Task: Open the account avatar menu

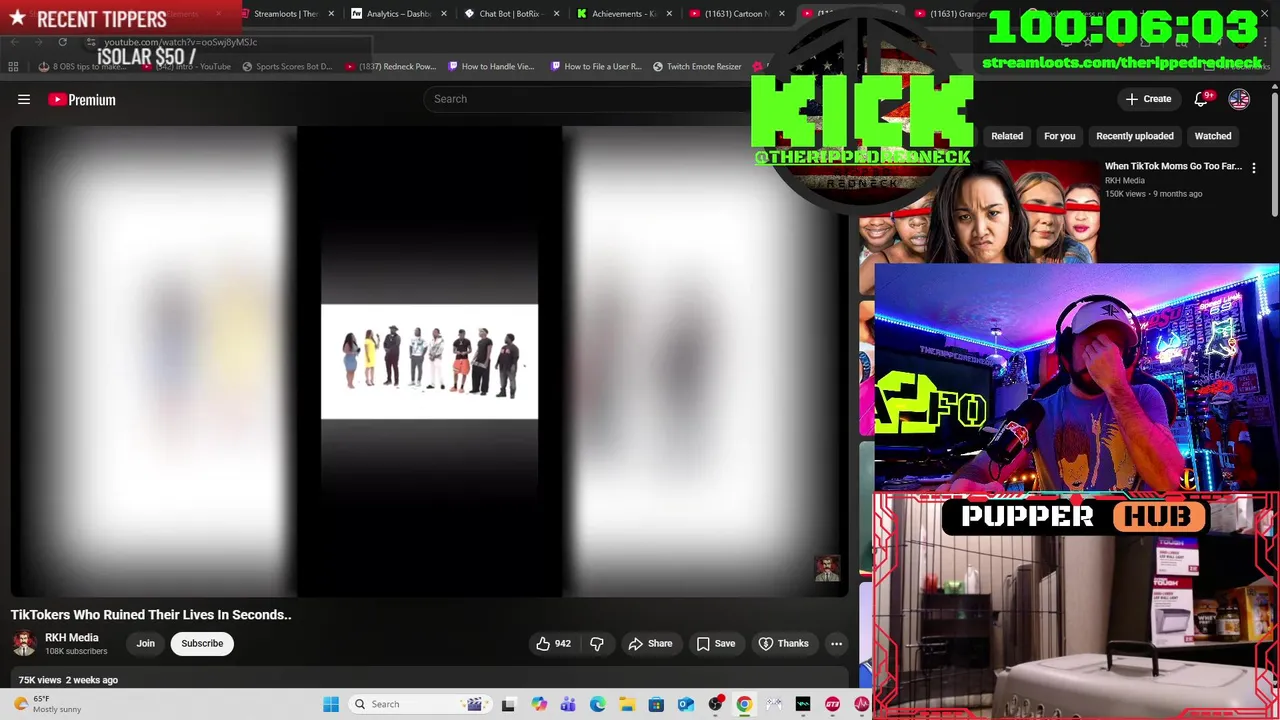Action: coord(1239,99)
